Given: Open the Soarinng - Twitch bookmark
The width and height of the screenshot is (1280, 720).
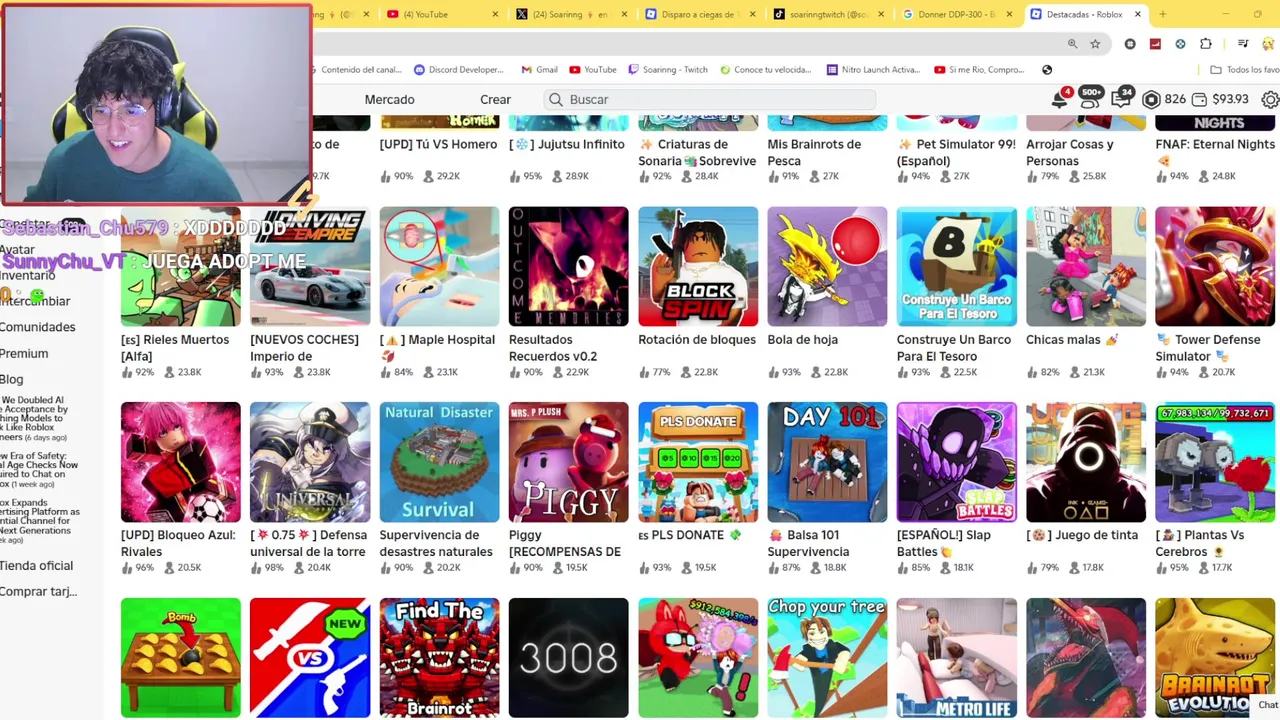Looking at the screenshot, I should pyautogui.click(x=668, y=70).
